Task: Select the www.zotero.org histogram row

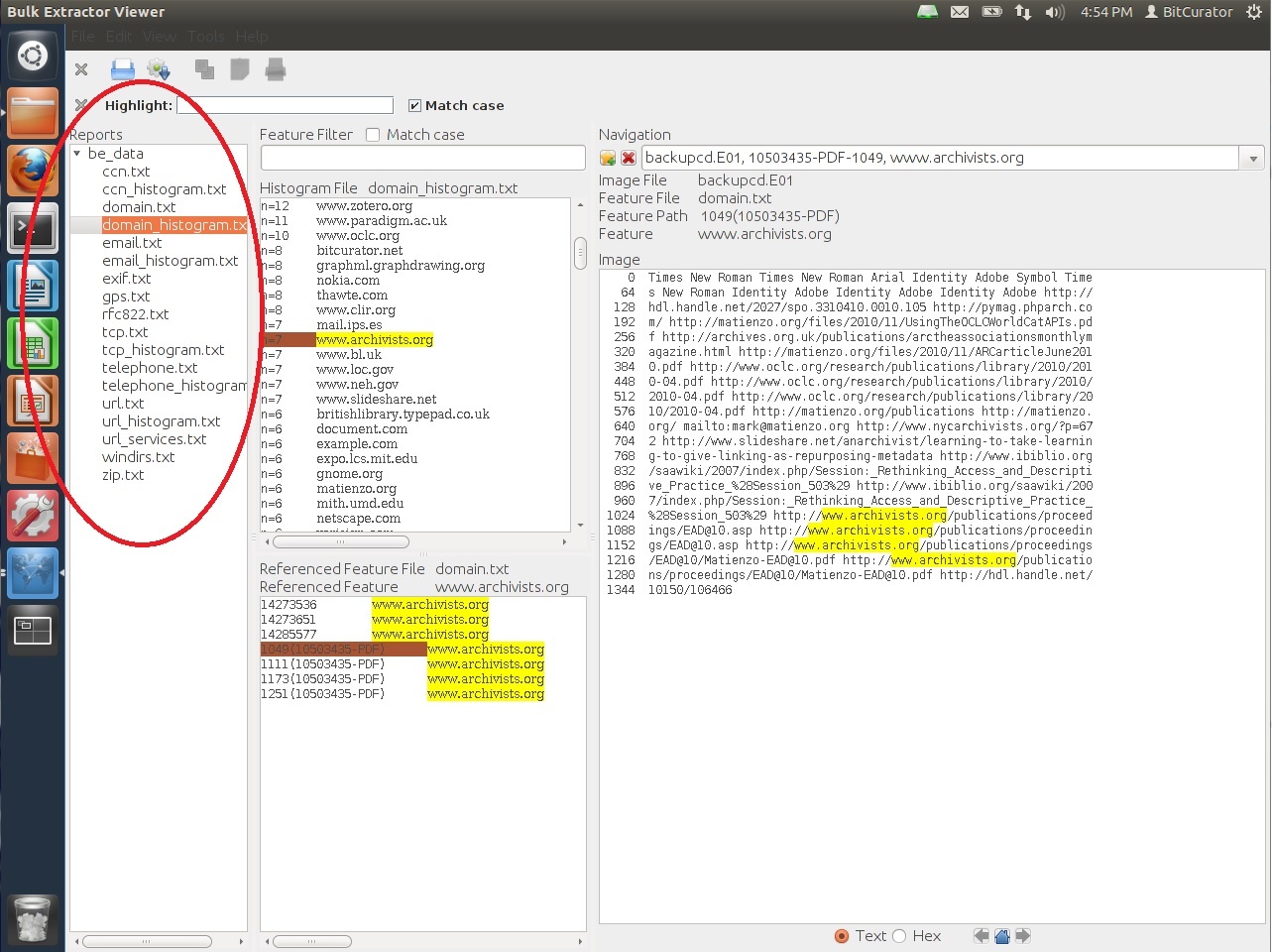Action: click(x=416, y=206)
